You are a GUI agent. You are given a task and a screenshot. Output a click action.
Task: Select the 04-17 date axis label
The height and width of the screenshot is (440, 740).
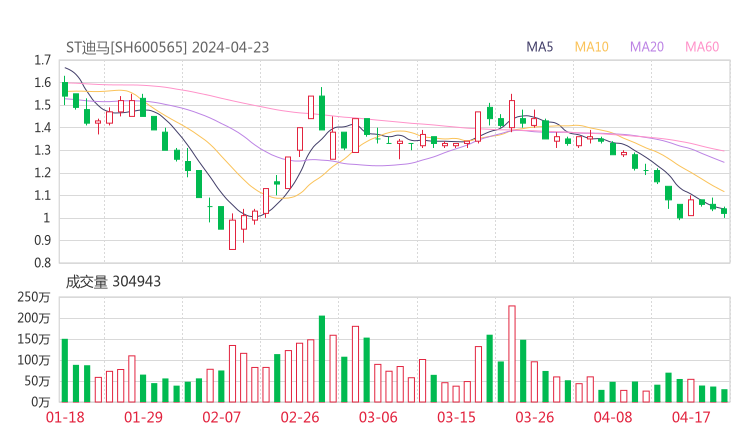[691, 417]
